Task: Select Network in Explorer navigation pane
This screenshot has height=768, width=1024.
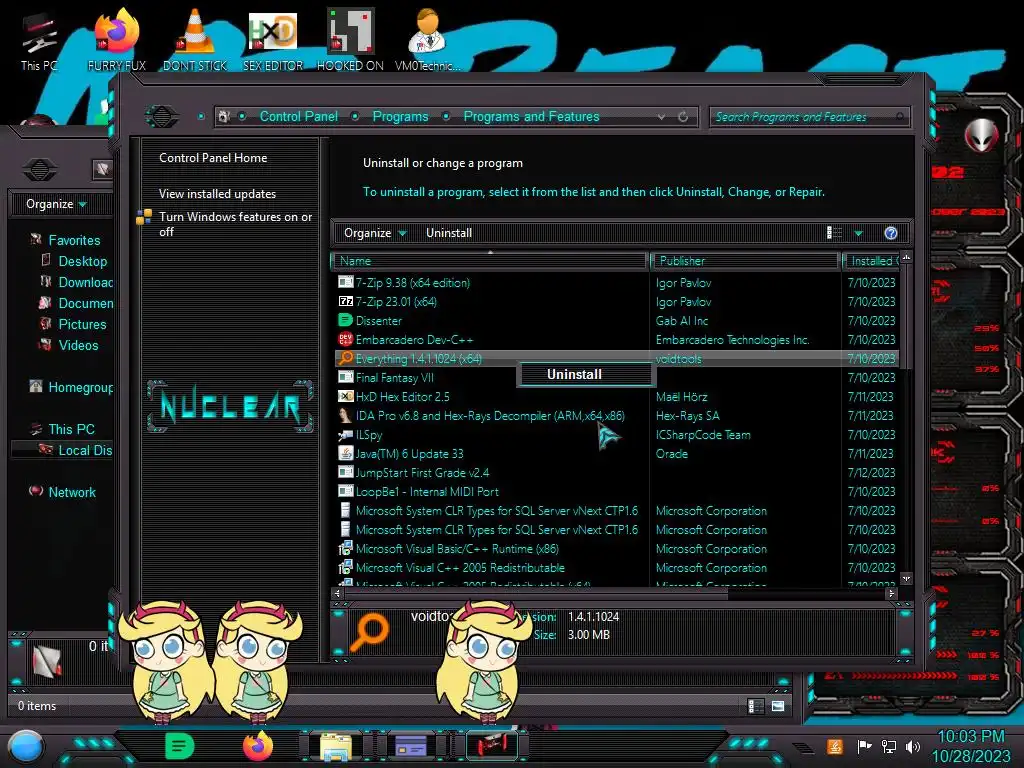Action: coord(71,492)
